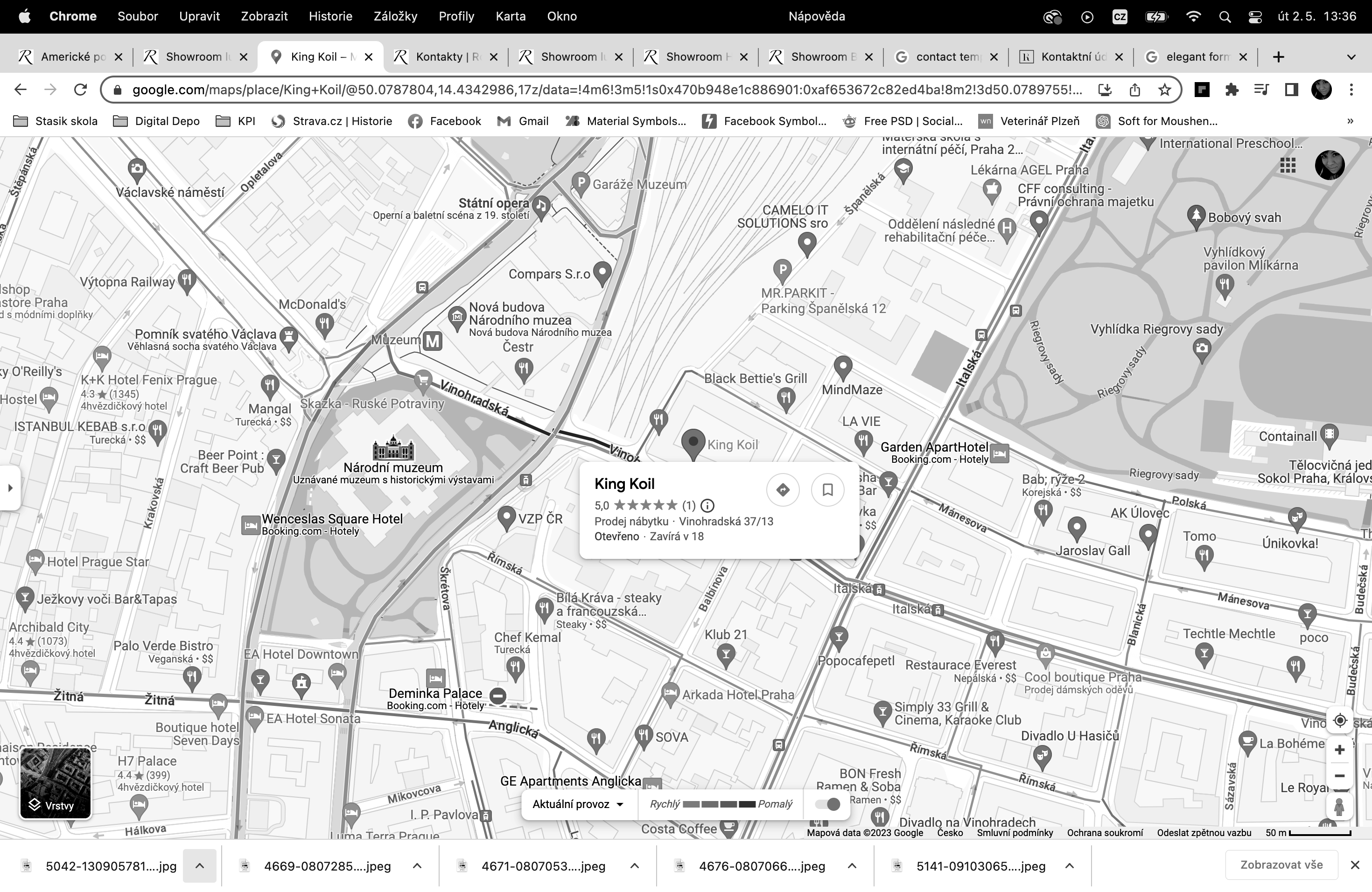Image resolution: width=1372 pixels, height=892 pixels.
Task: Close the King Koil browser tab
Action: [x=369, y=57]
